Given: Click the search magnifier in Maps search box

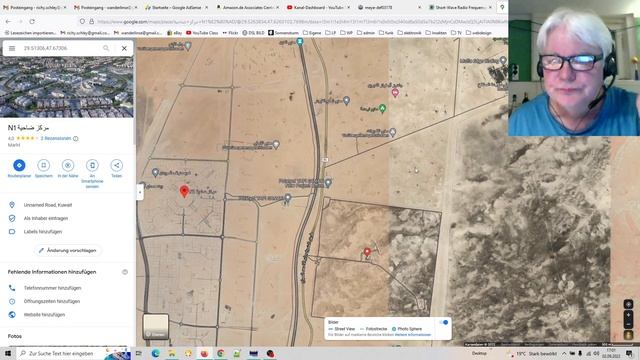Looking at the screenshot, I should point(106,48).
